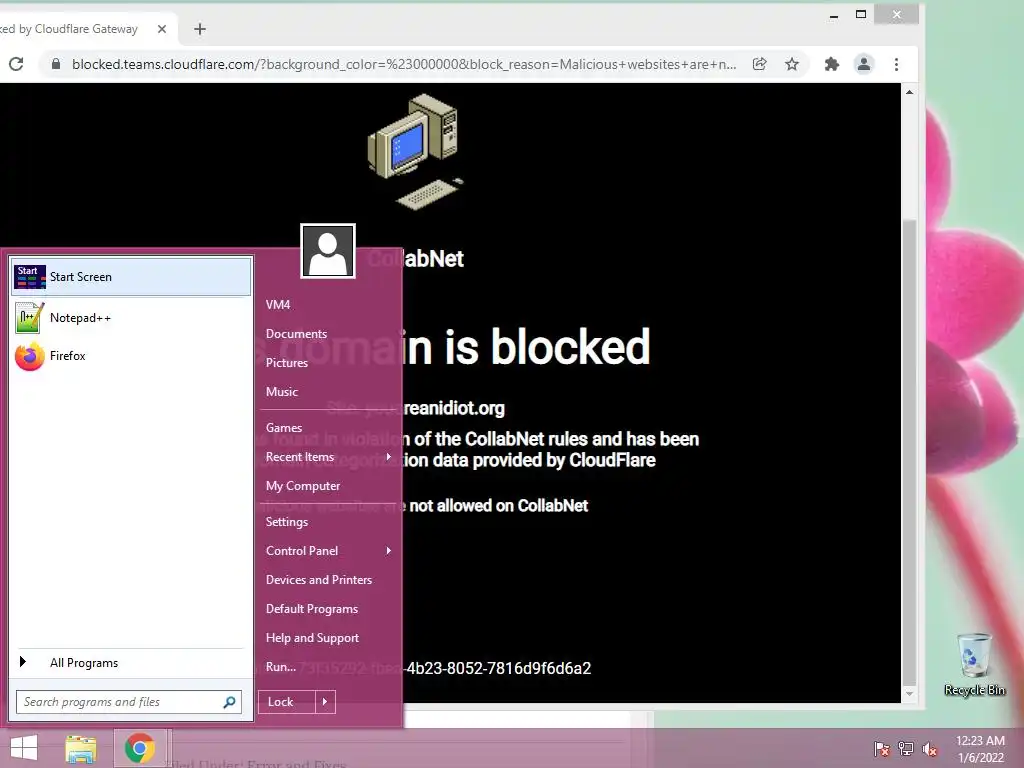This screenshot has height=768, width=1024.
Task: Click the Windows Start button
Action: pyautogui.click(x=24, y=748)
